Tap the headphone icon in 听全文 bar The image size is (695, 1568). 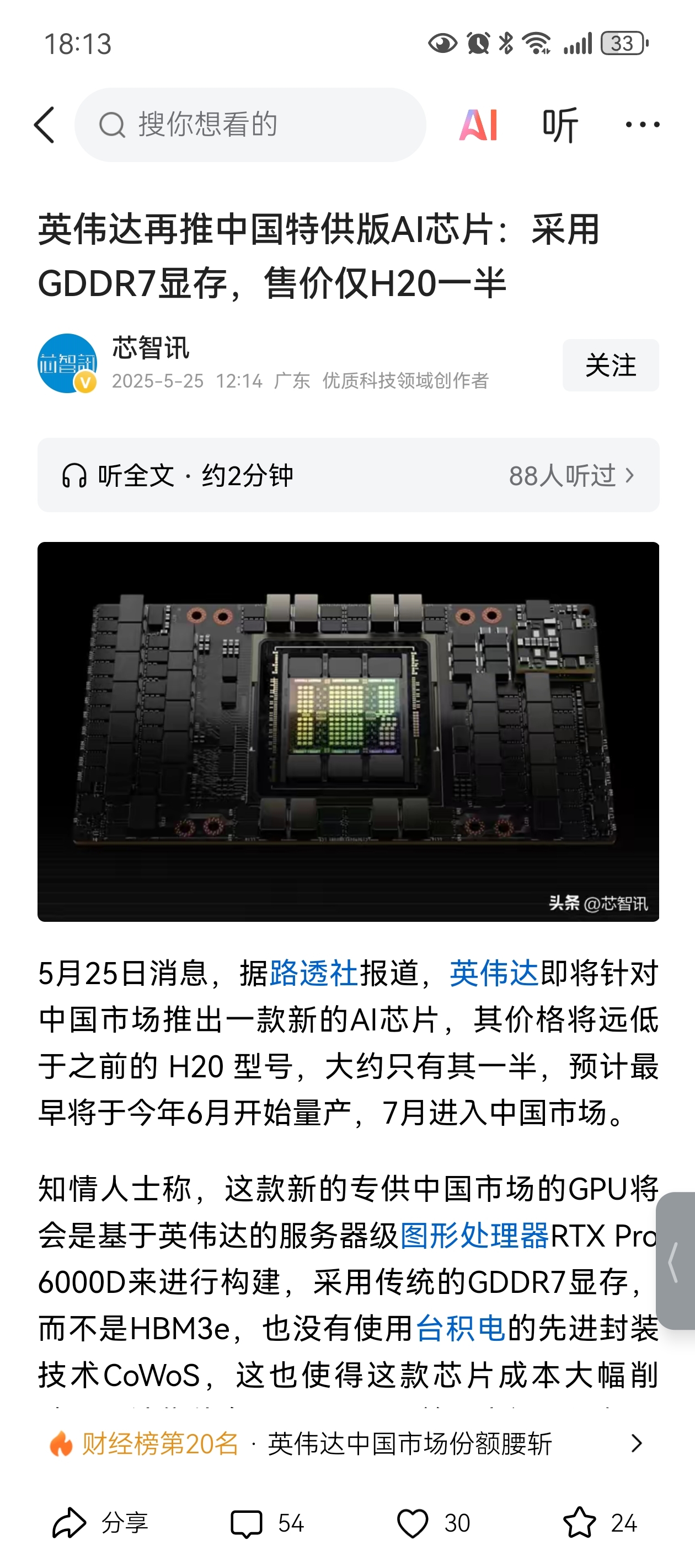(74, 475)
